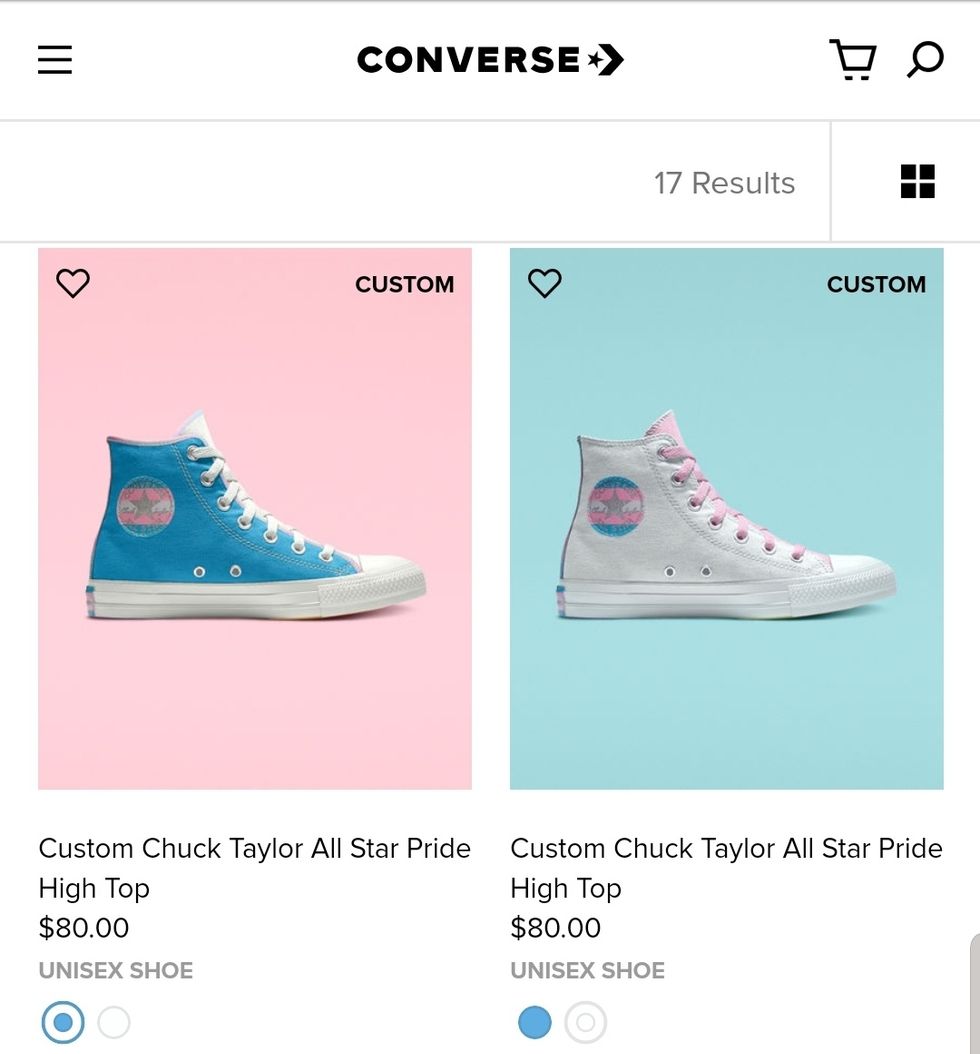This screenshot has width=980, height=1054.
Task: Select blue swatch under left product
Action: (63, 1023)
